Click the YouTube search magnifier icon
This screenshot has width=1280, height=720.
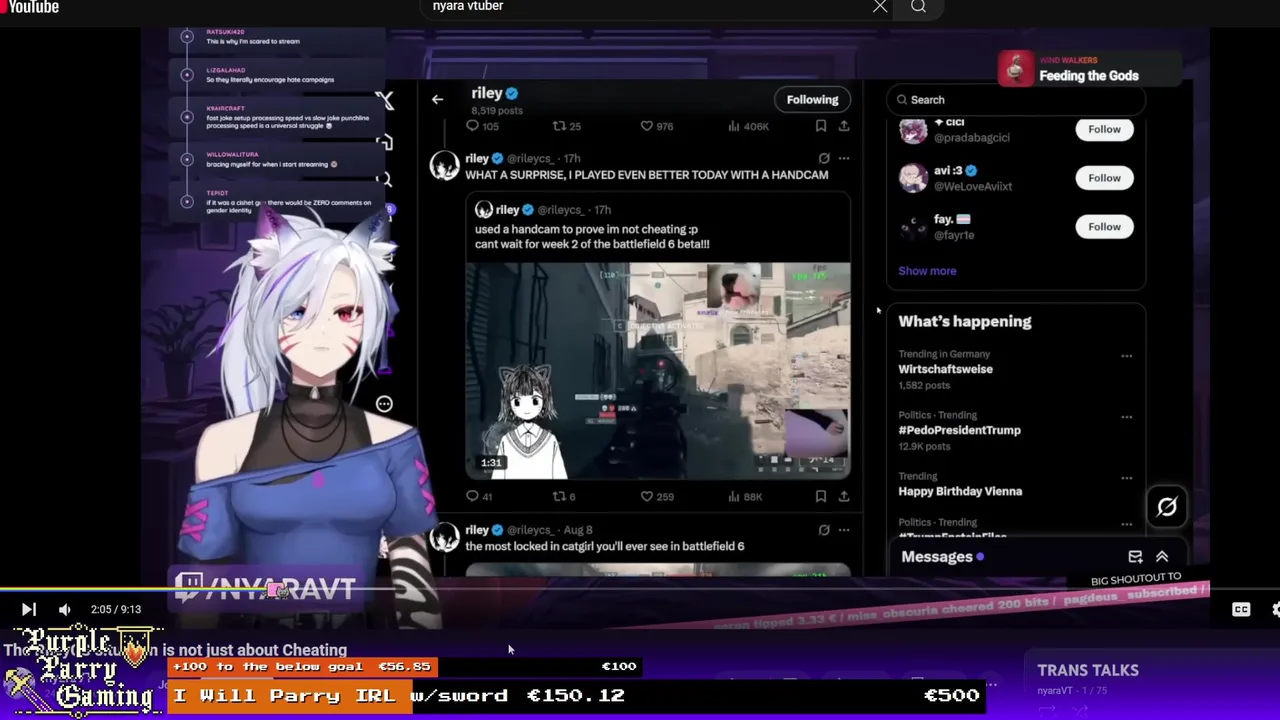click(x=918, y=7)
